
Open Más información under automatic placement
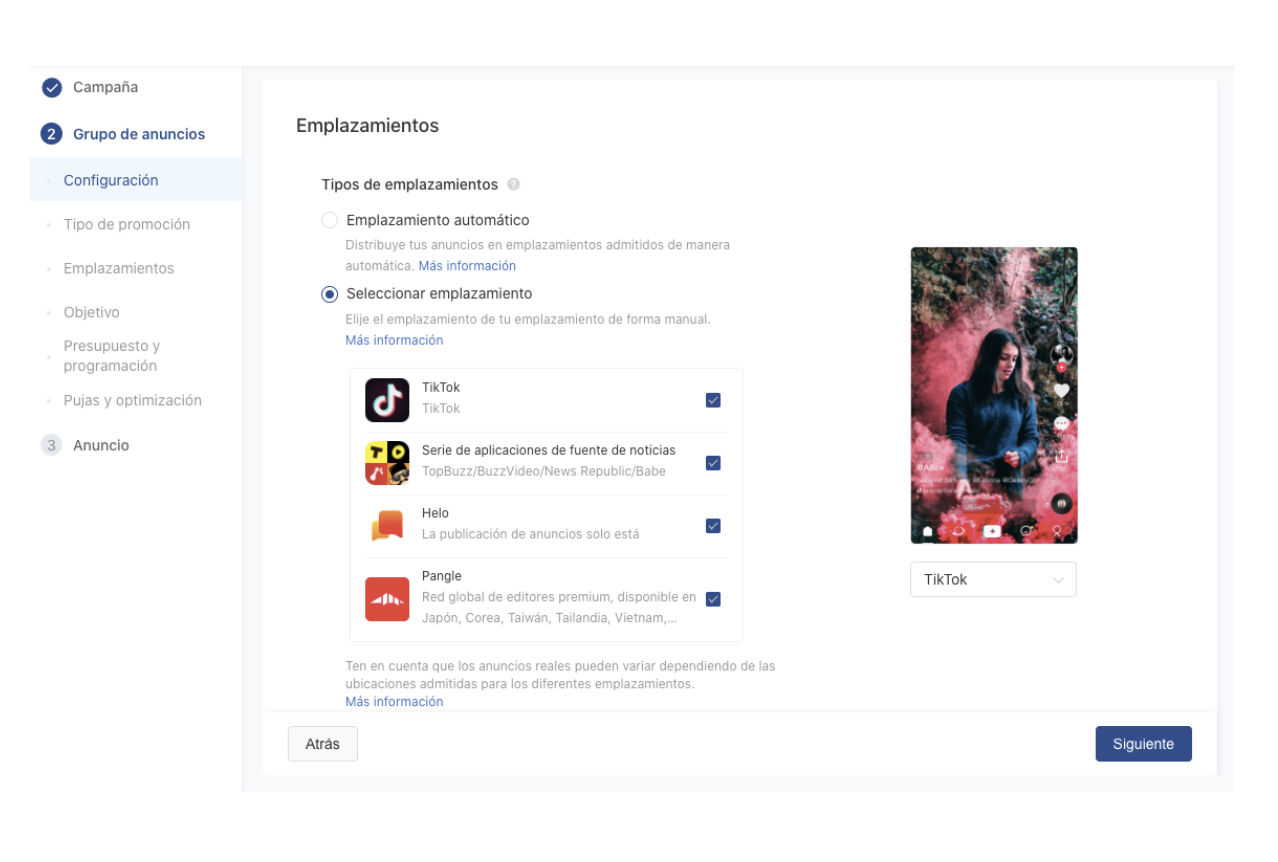(x=467, y=266)
